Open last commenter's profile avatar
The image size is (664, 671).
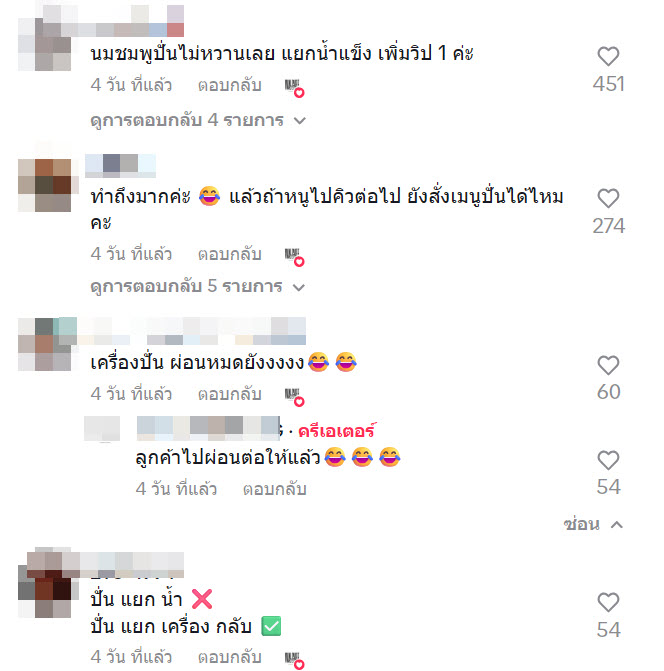tap(44, 591)
